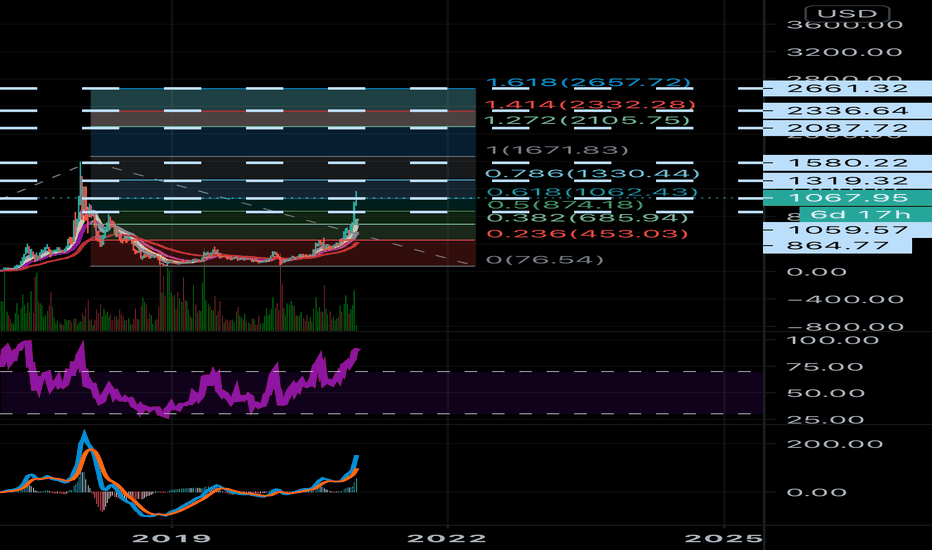Select the 0.786(1330.44) Fibonacci label

[593, 174]
